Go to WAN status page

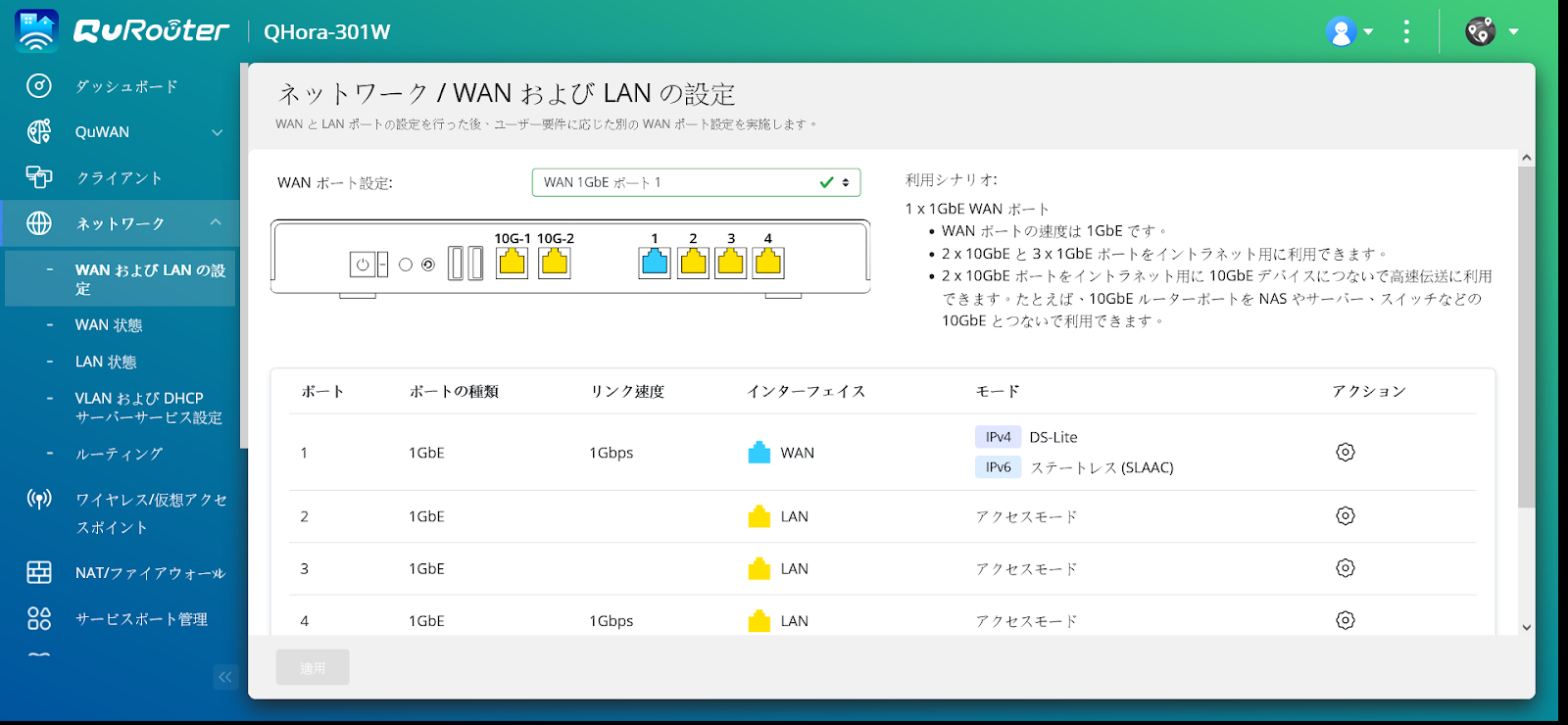(x=109, y=325)
